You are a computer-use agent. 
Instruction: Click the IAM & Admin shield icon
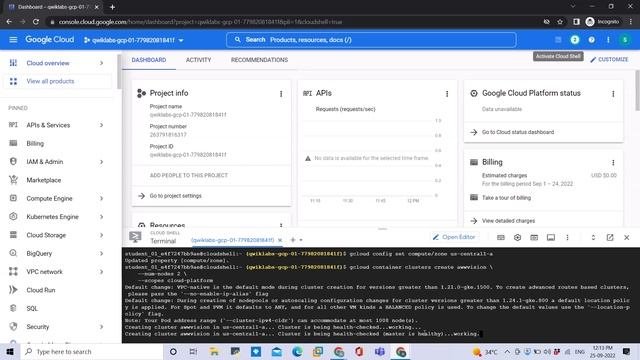point(13,162)
